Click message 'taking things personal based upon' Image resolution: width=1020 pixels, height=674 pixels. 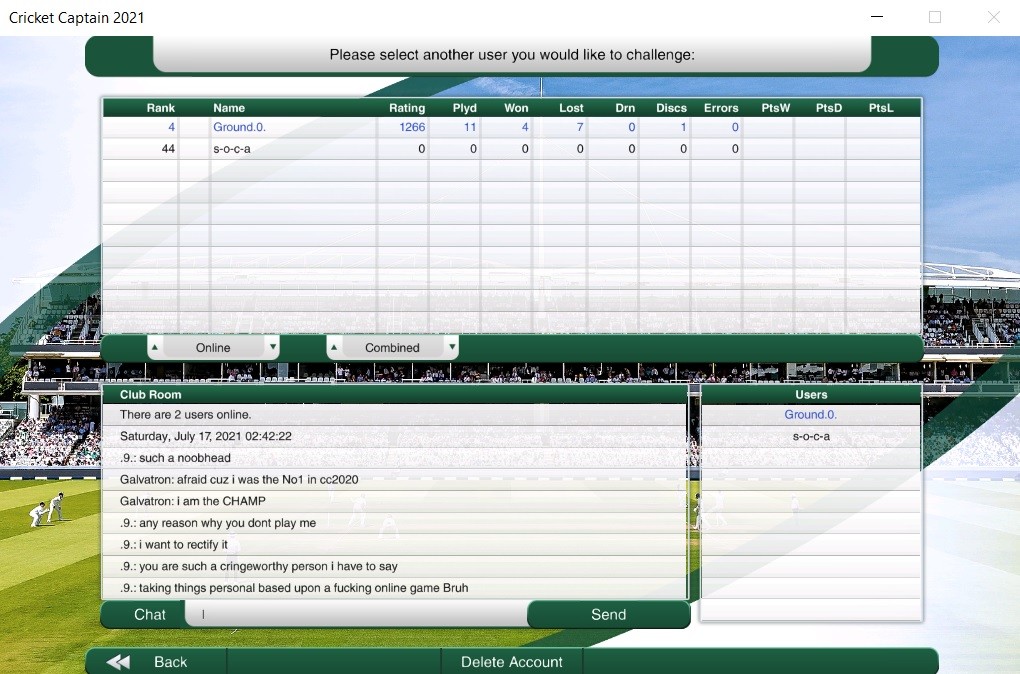[x=294, y=588]
